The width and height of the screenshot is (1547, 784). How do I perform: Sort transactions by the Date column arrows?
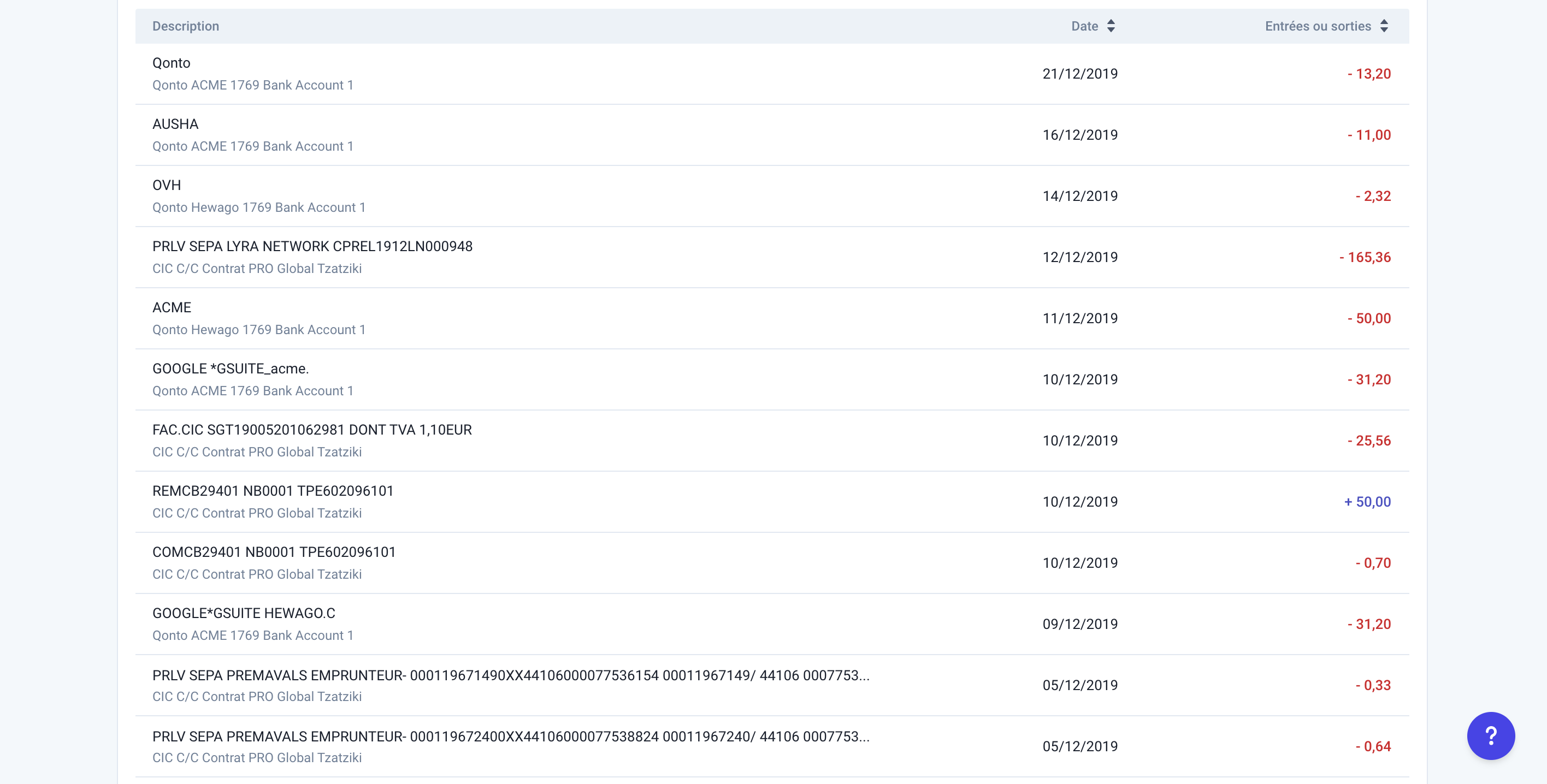click(1111, 26)
